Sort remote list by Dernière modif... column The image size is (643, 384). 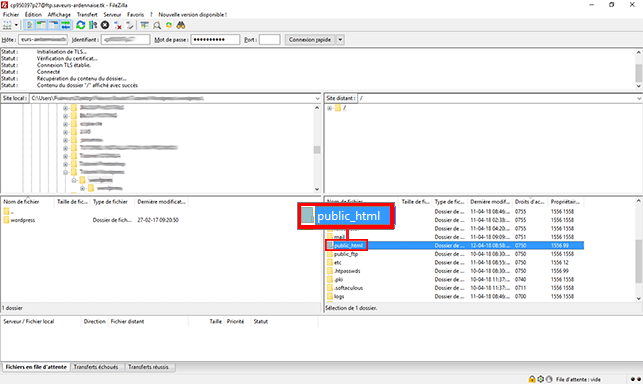[x=490, y=202]
